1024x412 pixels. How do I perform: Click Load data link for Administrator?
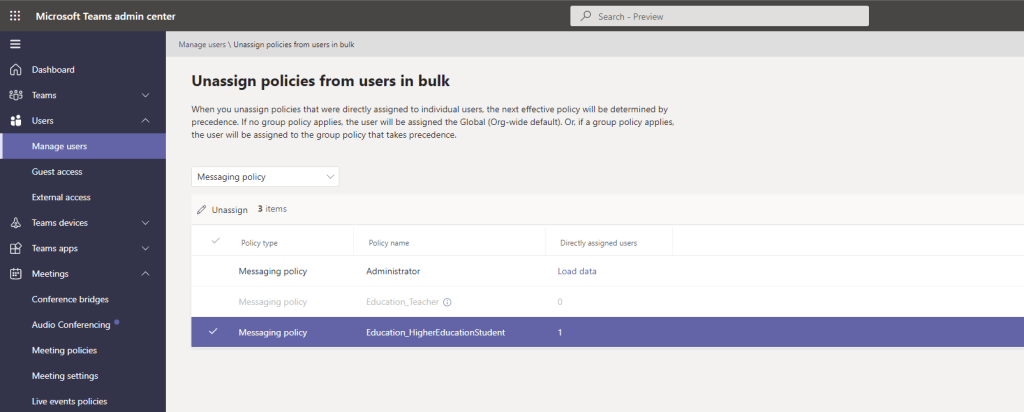577,271
